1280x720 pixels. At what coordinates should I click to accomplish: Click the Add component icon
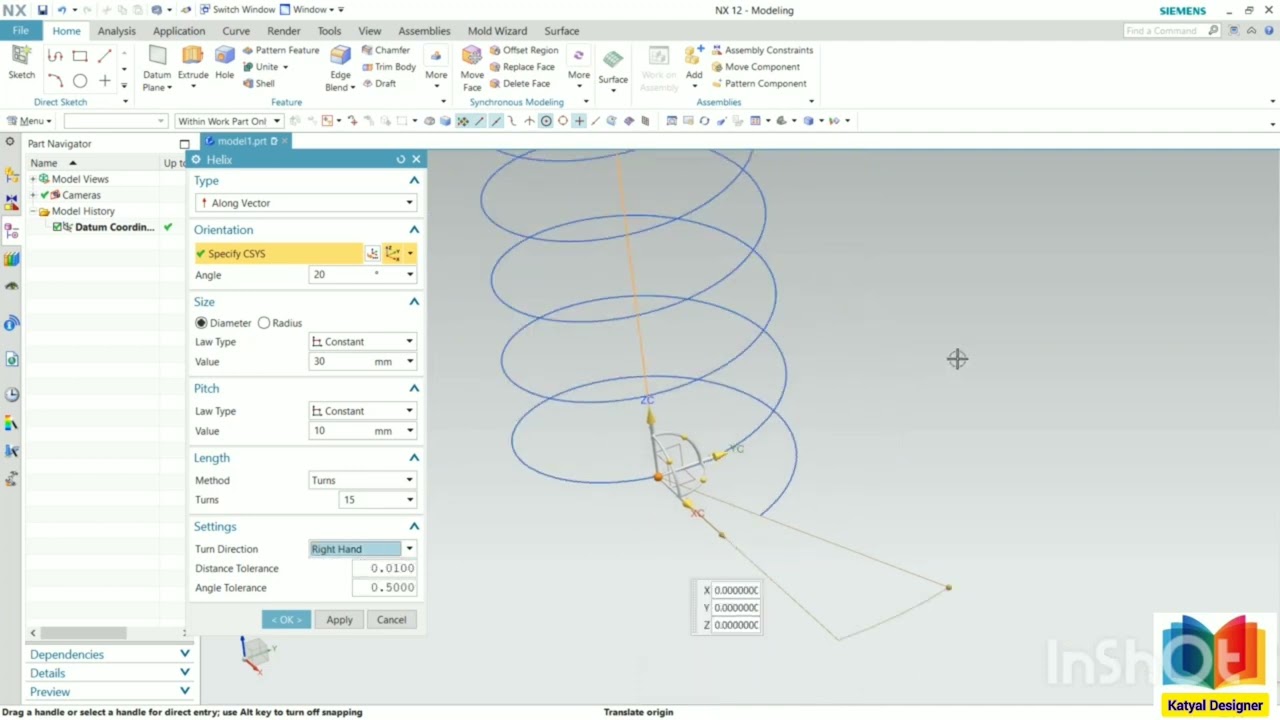[693, 56]
